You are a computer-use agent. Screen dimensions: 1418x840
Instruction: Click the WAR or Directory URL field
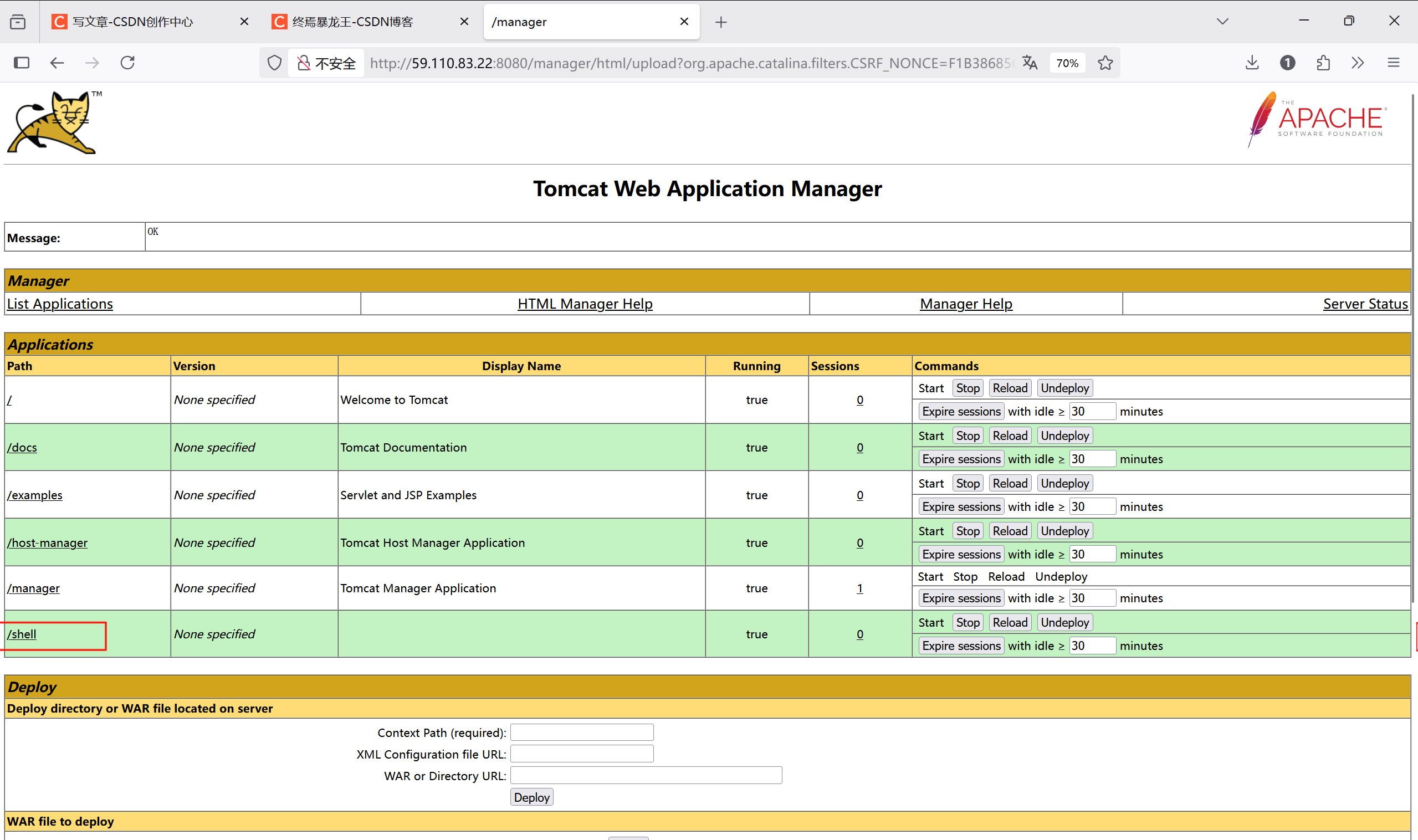(646, 775)
